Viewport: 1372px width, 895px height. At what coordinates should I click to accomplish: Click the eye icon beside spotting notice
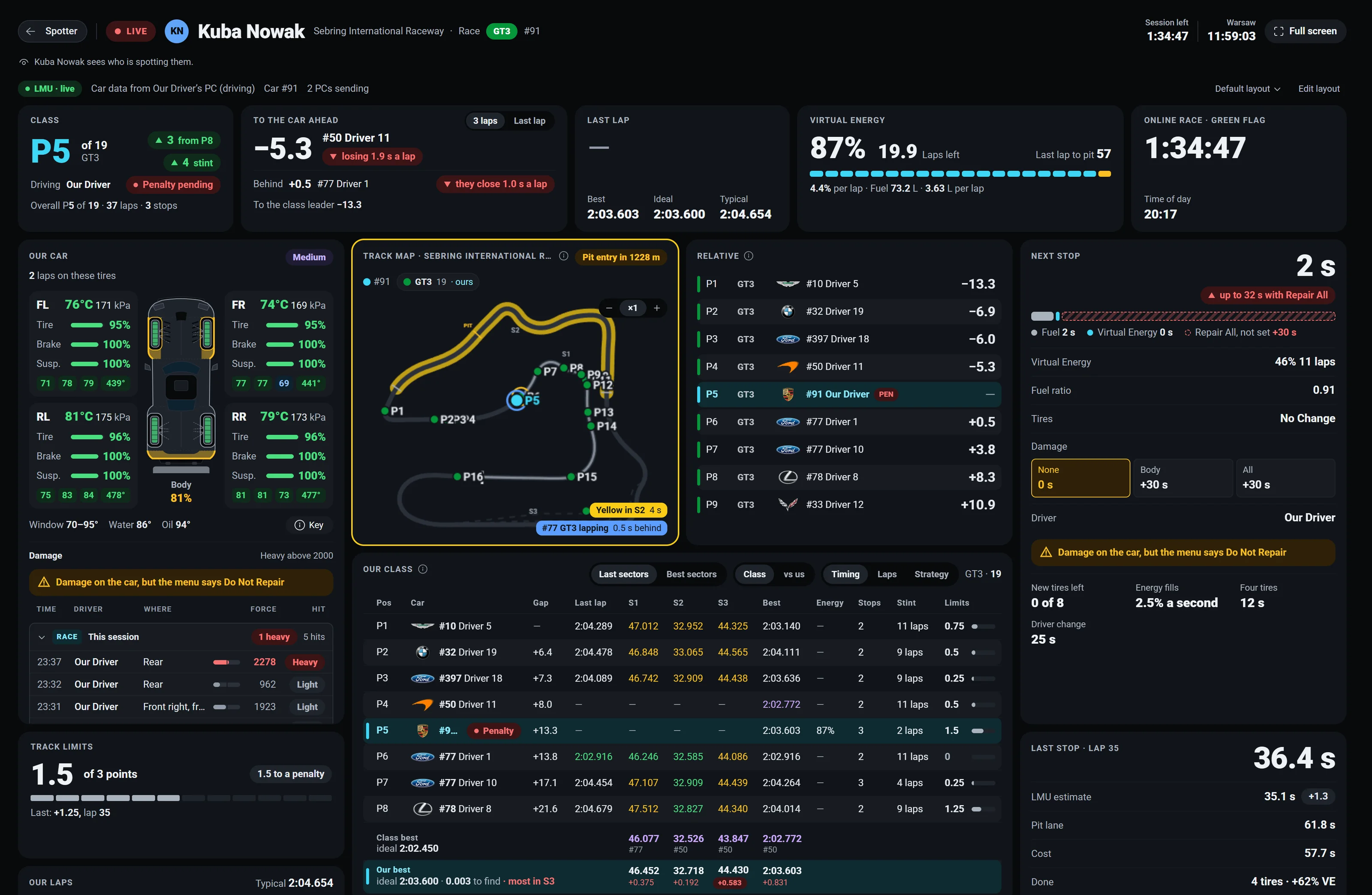click(x=24, y=62)
